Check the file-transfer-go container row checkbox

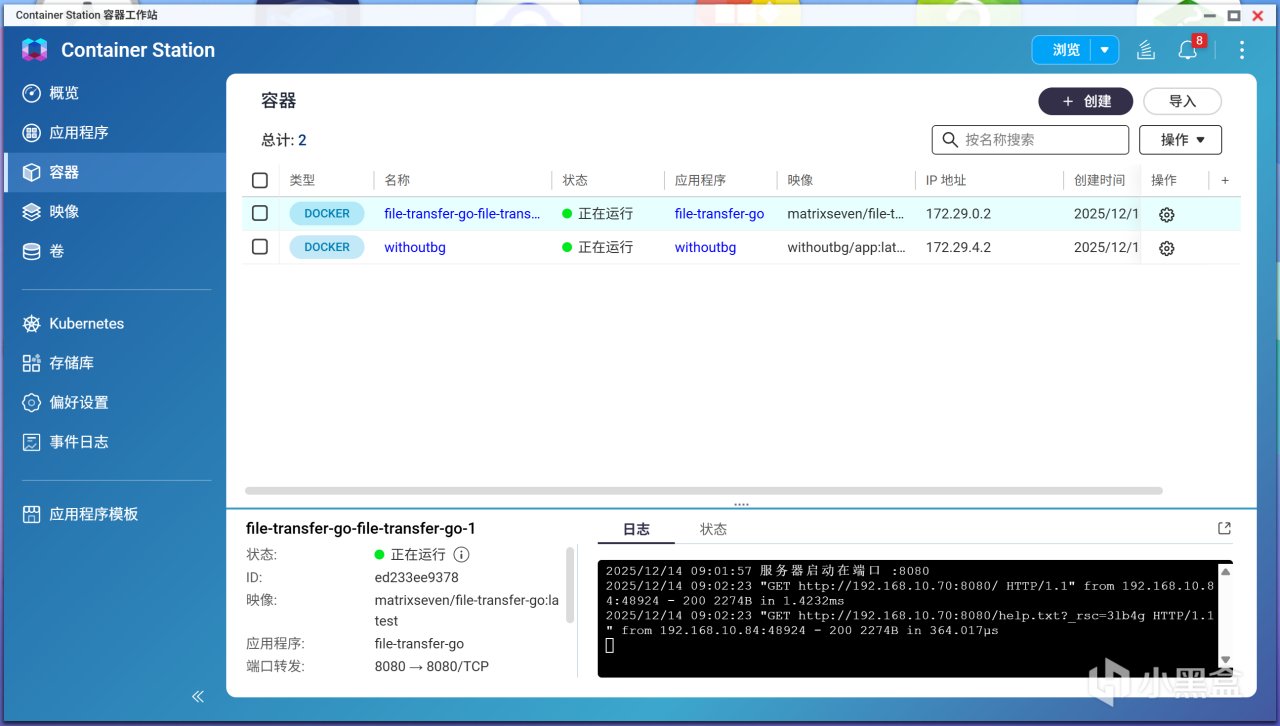260,213
